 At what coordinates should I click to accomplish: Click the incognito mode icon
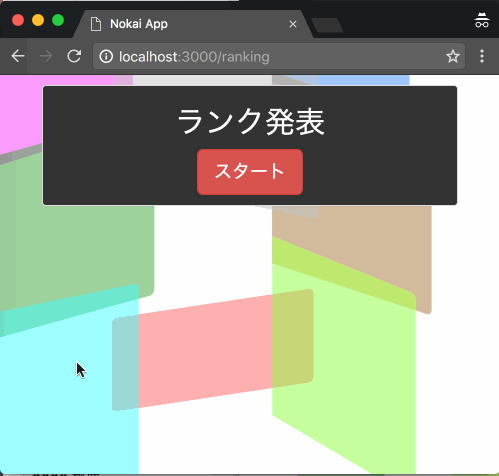[482, 20]
